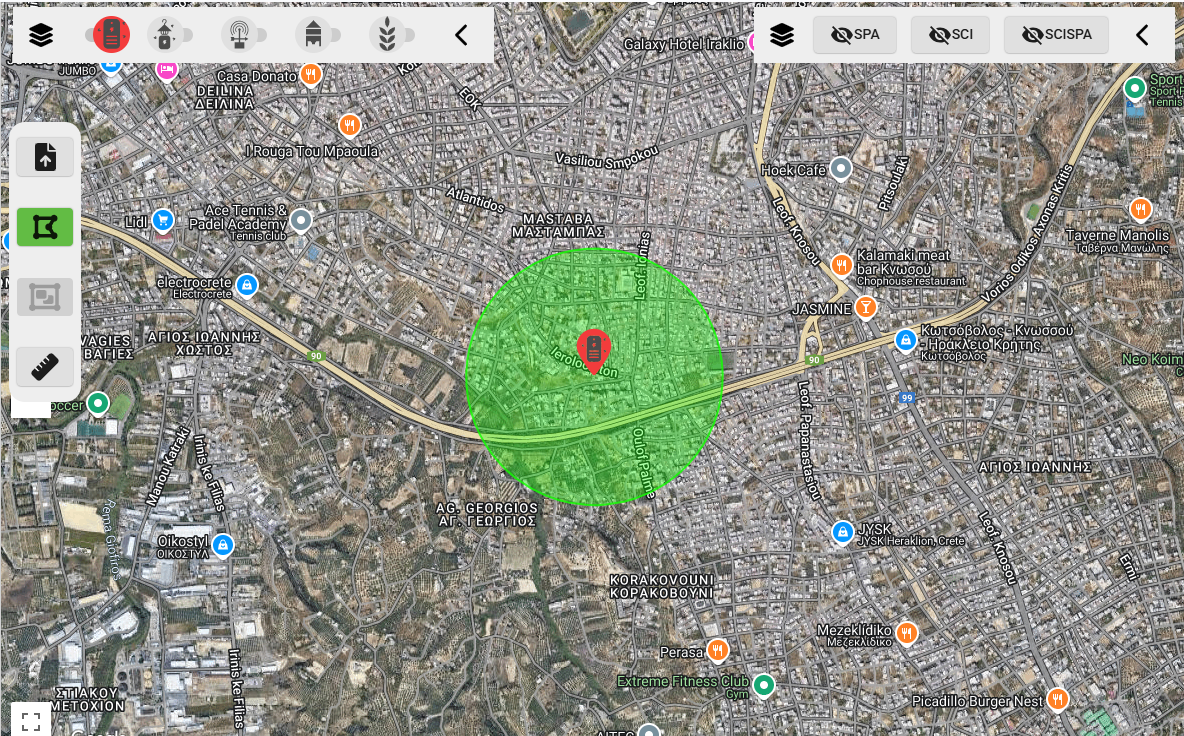Toggle the tower building layer switch

(316, 36)
